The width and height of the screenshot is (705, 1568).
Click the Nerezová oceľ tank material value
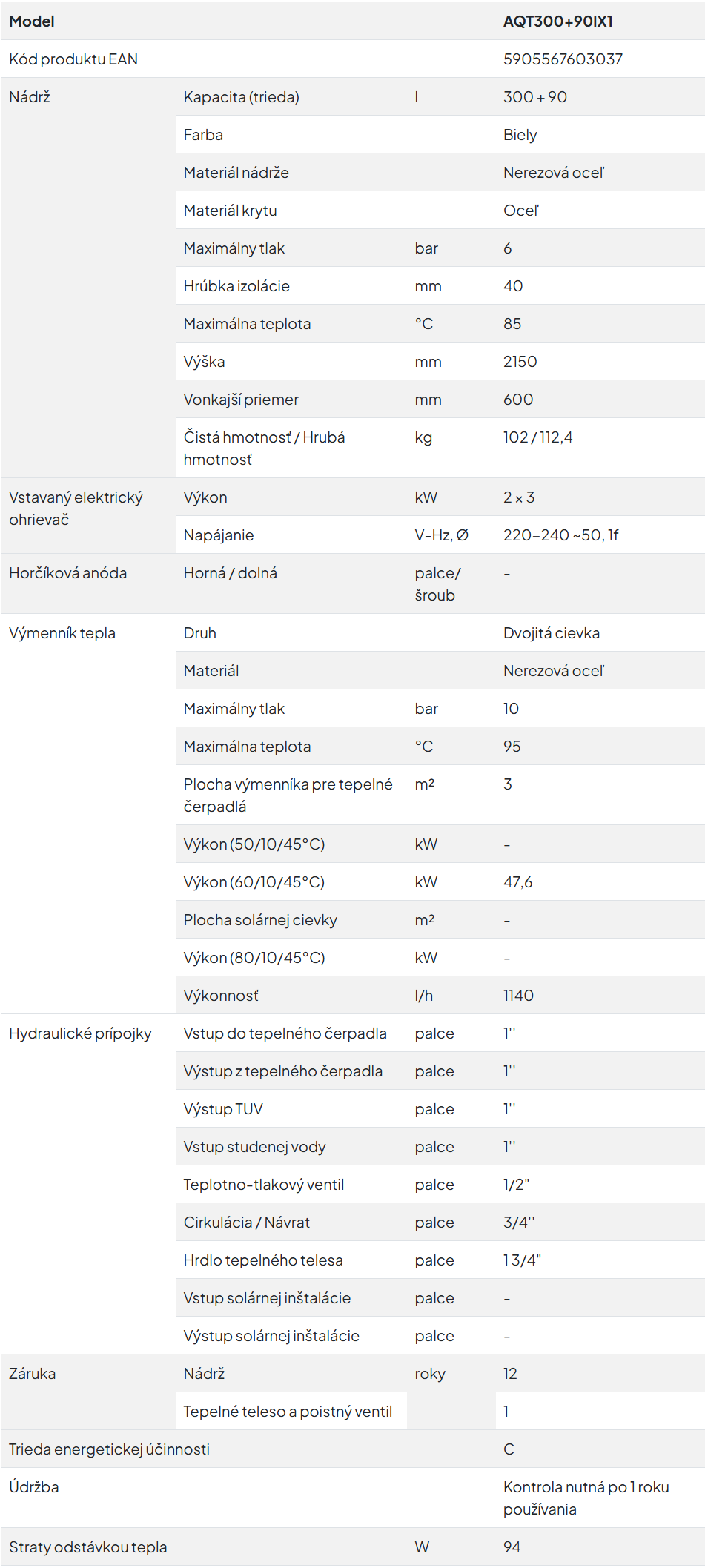[x=554, y=173]
